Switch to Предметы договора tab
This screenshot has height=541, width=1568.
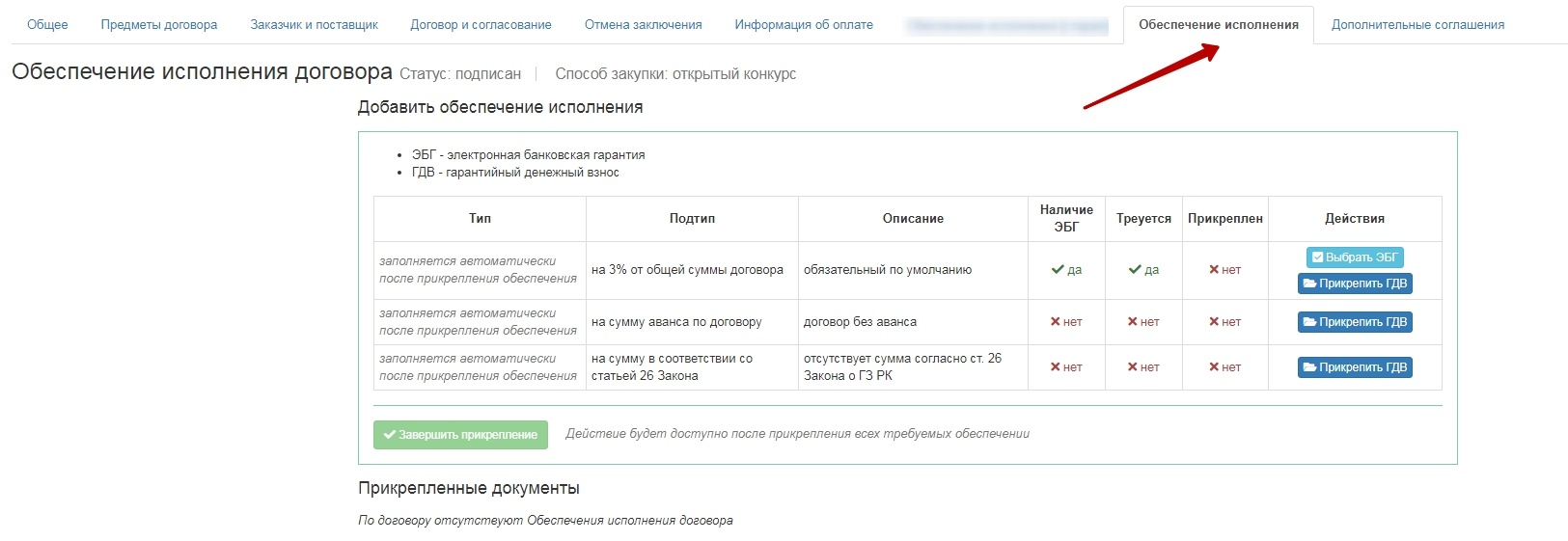tap(159, 25)
